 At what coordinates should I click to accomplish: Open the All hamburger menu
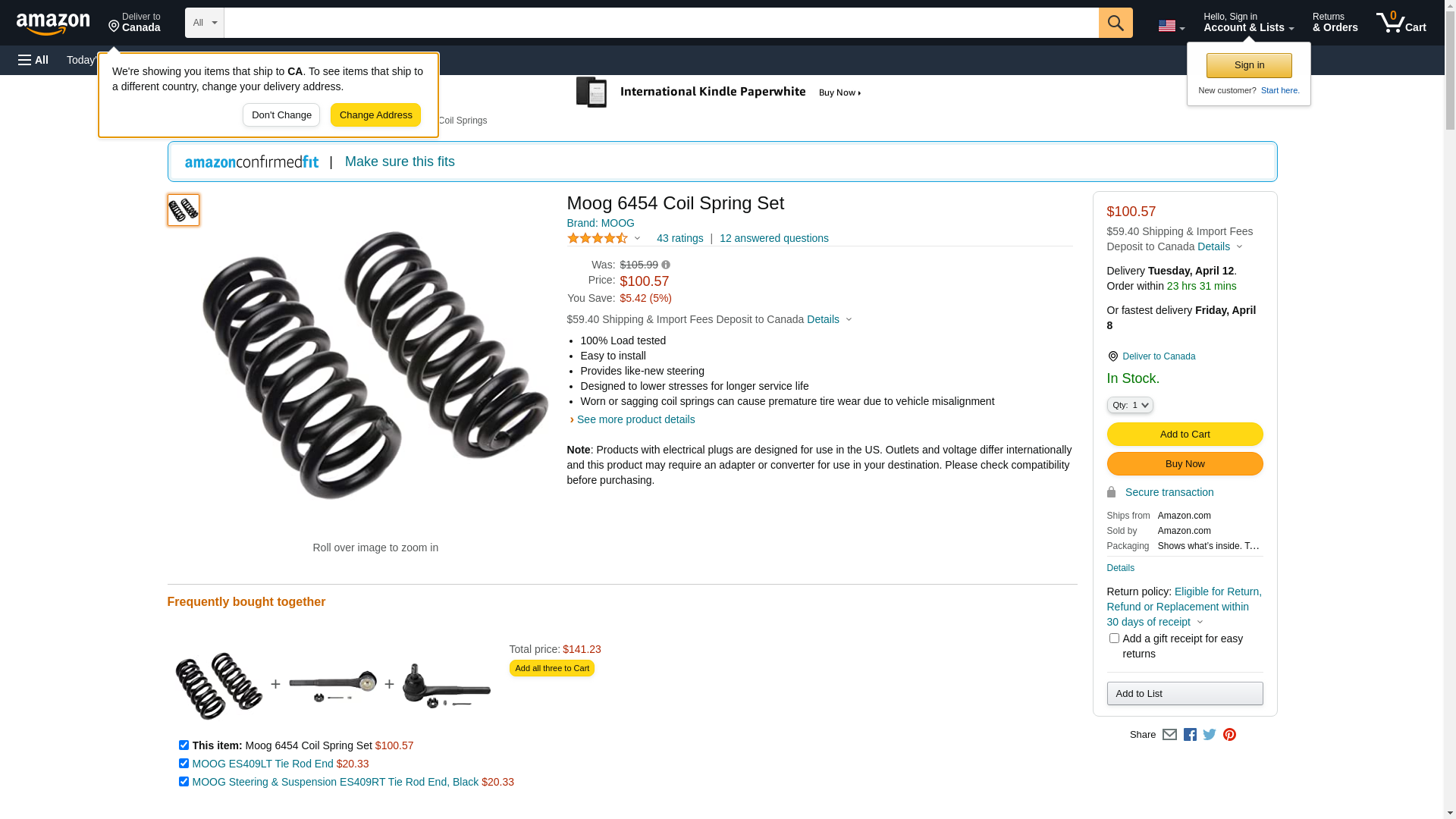pyautogui.click(x=33, y=60)
